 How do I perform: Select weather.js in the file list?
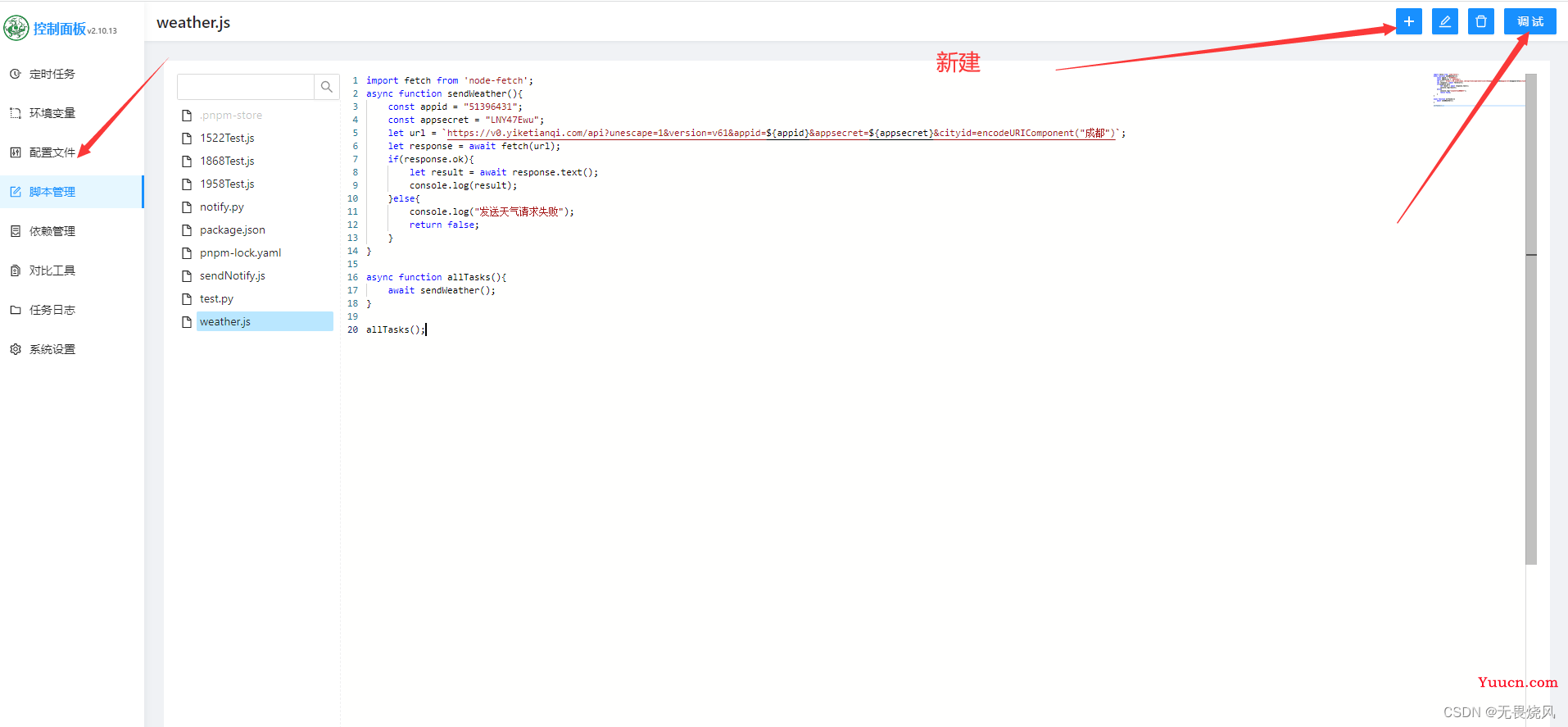(x=265, y=321)
